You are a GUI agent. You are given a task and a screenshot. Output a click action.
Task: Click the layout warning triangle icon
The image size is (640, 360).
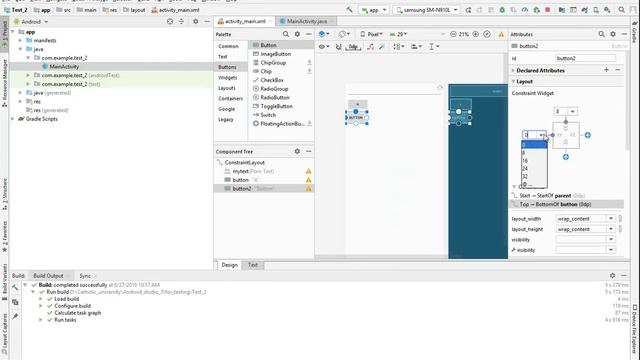tap(501, 35)
